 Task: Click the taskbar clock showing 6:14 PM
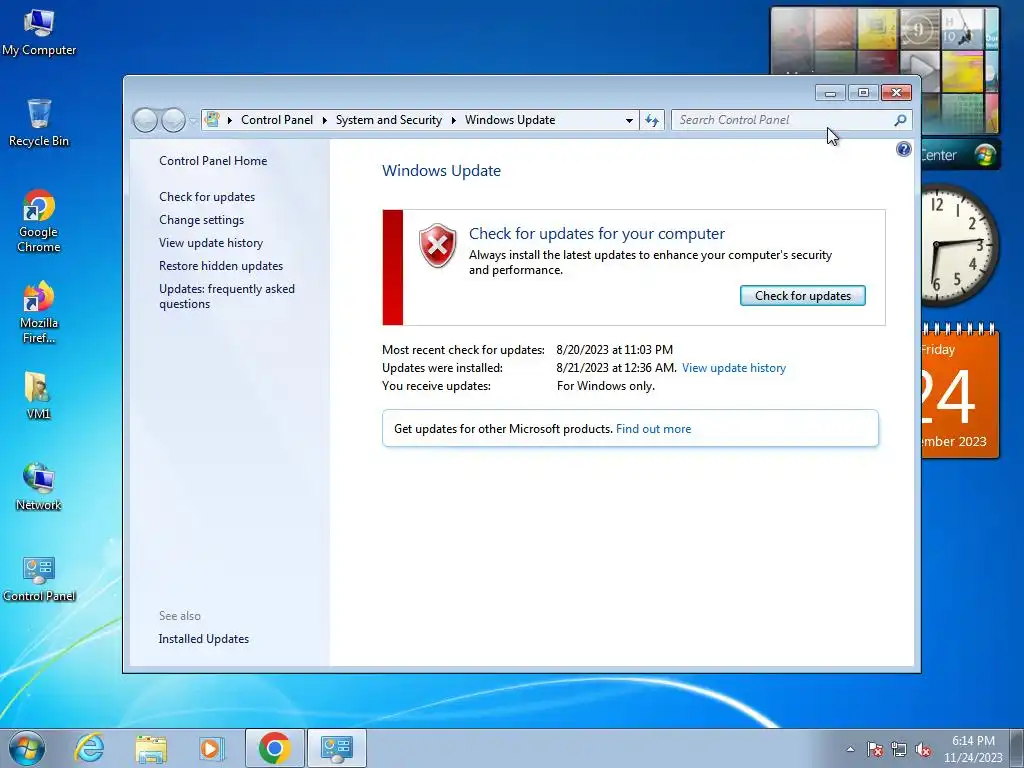(973, 749)
